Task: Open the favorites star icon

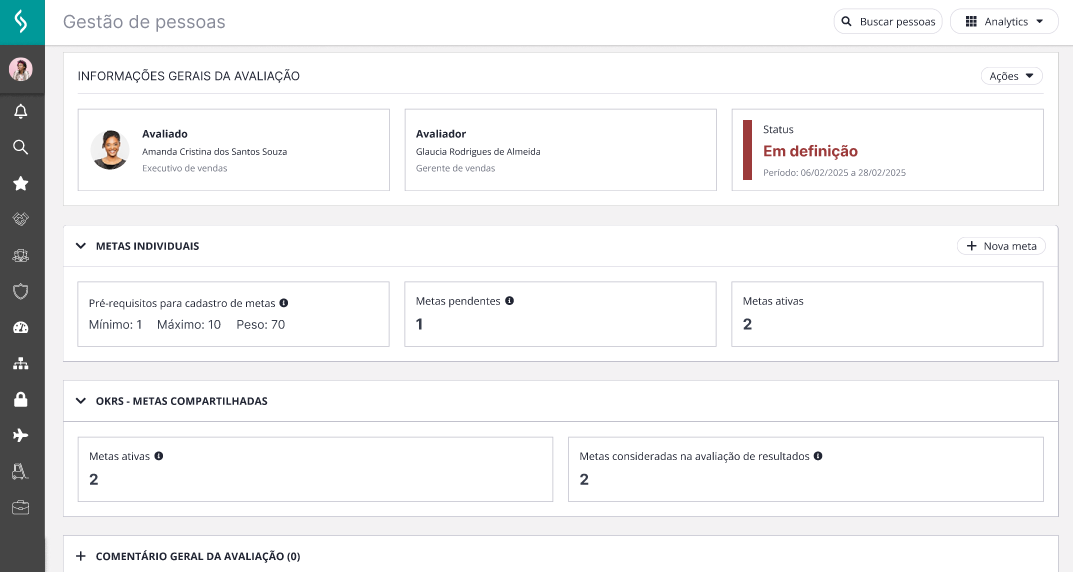Action: pos(21,183)
